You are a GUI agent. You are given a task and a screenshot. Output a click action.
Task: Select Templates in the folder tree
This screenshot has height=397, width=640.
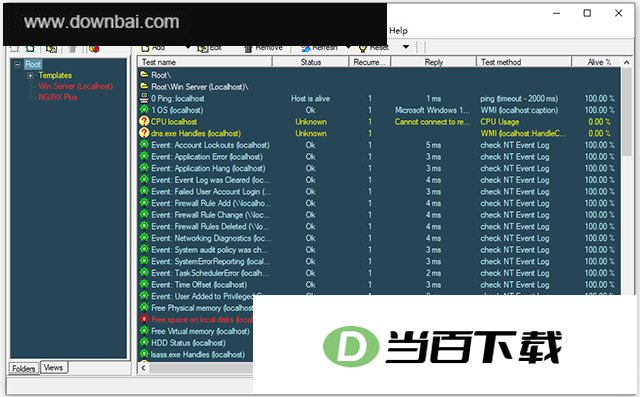coord(55,75)
